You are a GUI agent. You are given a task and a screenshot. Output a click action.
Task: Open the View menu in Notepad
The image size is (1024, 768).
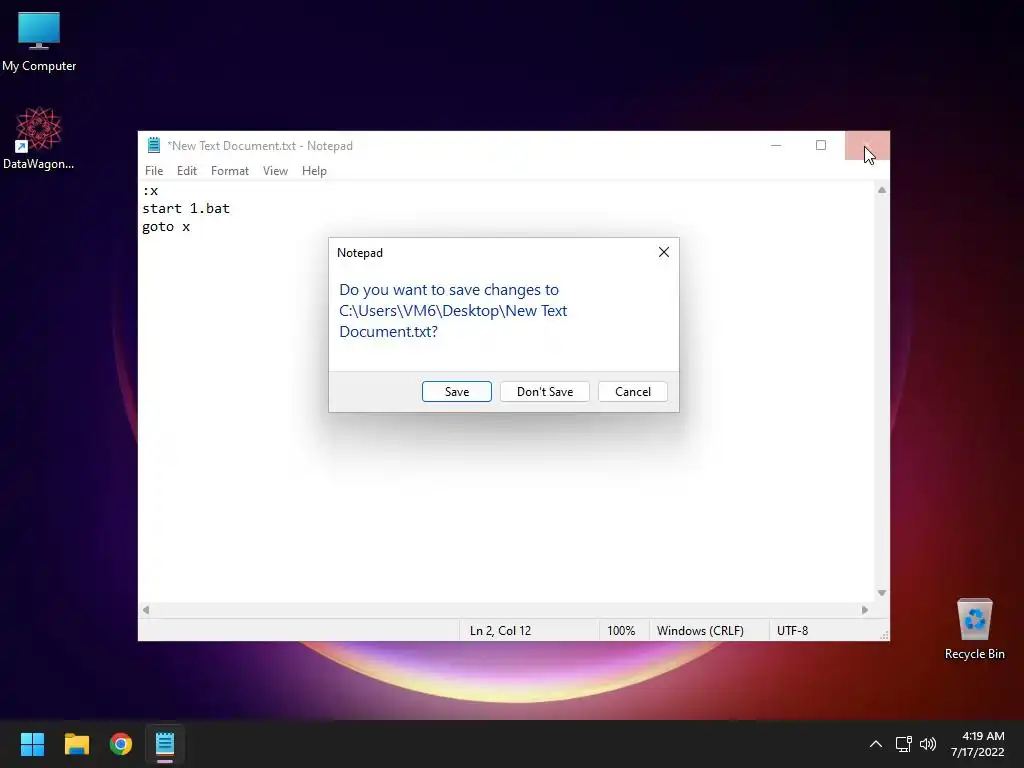[275, 170]
